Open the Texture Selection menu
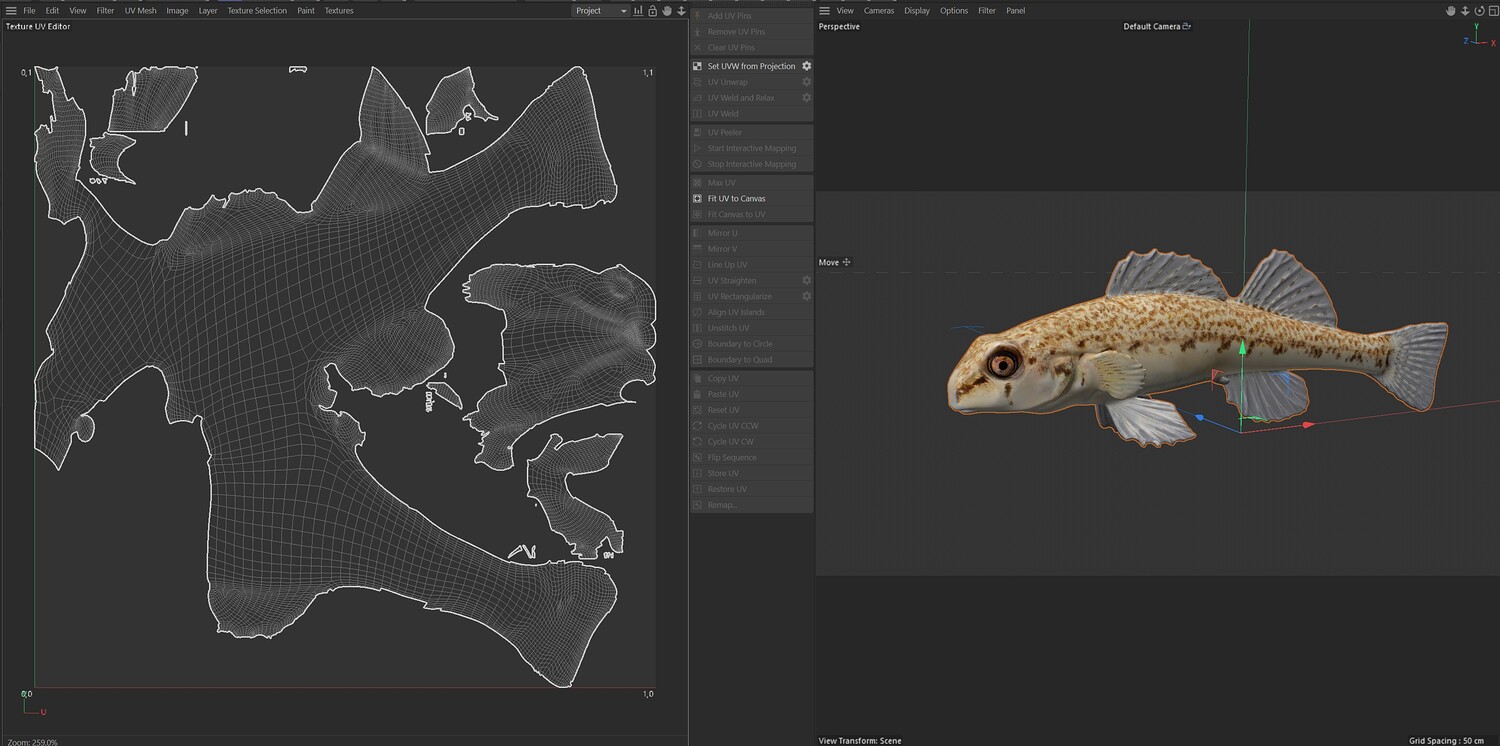This screenshot has height=746, width=1500. pyautogui.click(x=257, y=10)
